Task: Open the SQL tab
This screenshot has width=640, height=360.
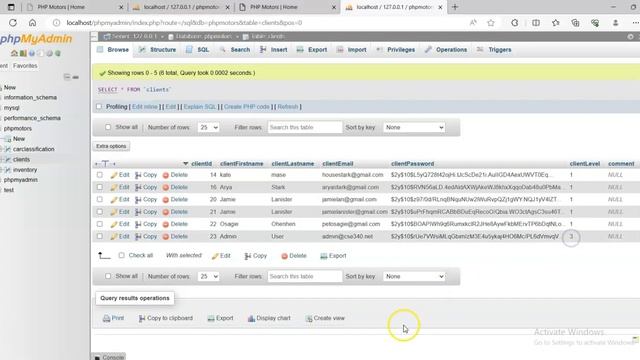Action: tap(198, 50)
